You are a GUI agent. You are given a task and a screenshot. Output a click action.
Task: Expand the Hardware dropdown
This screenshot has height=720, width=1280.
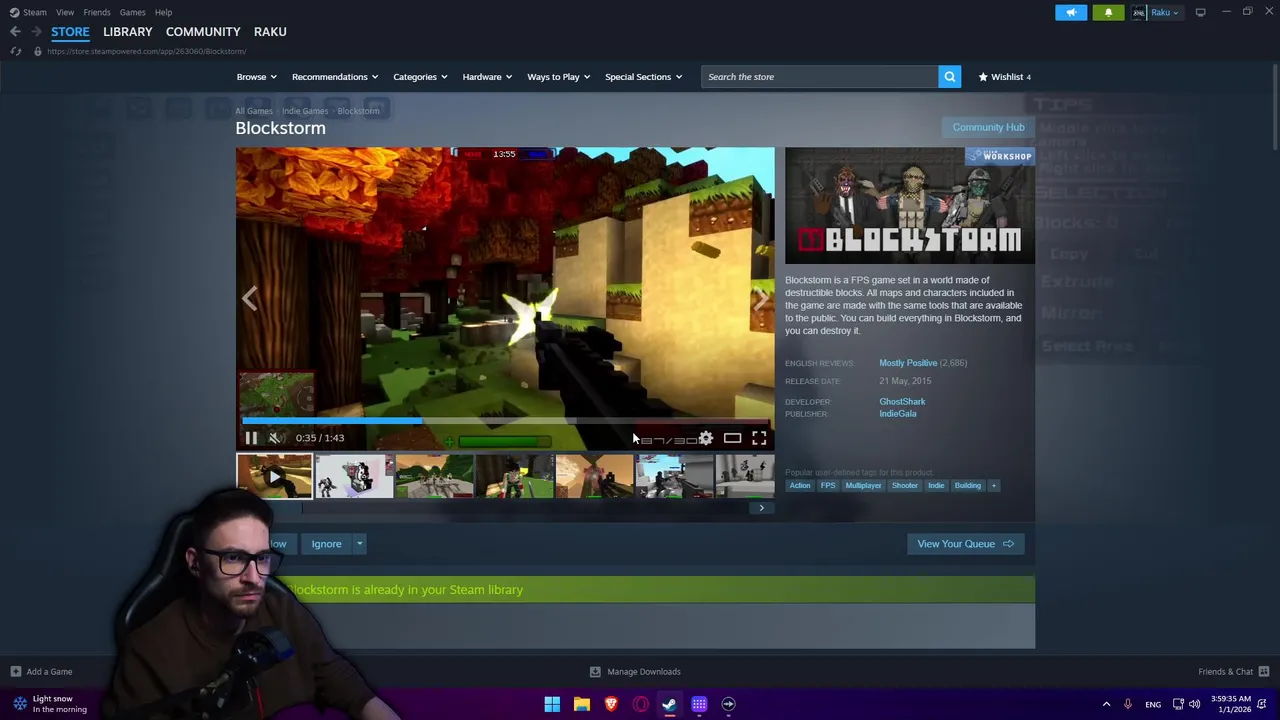click(x=486, y=77)
